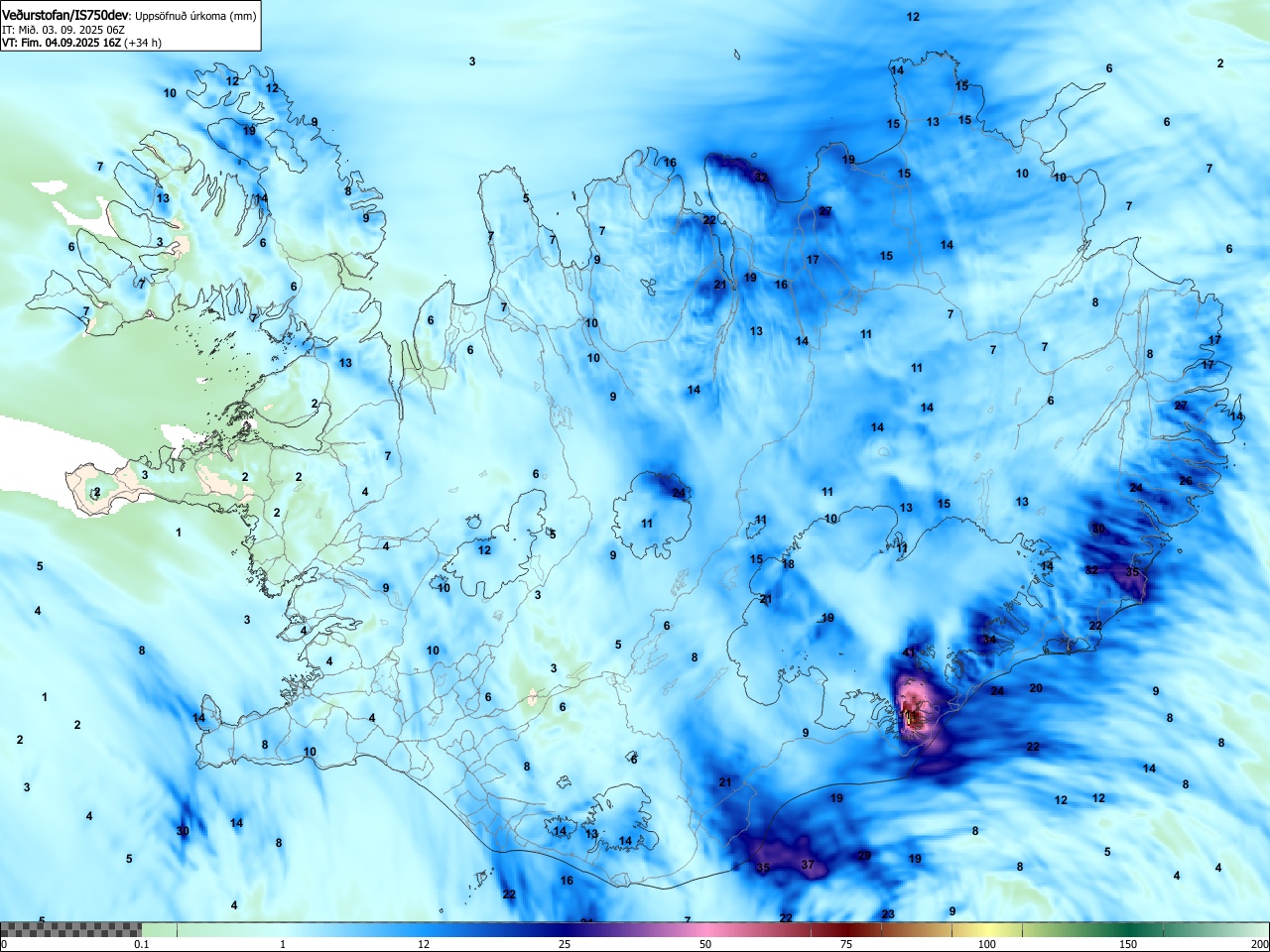
Task: Click the precipitation value 37 on the map
Action: pyautogui.click(x=808, y=865)
